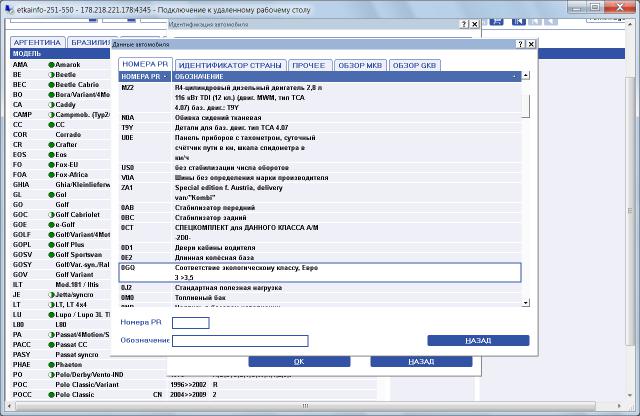
Task: Close the Идентификация автомобиля dialog
Action: coord(474,24)
